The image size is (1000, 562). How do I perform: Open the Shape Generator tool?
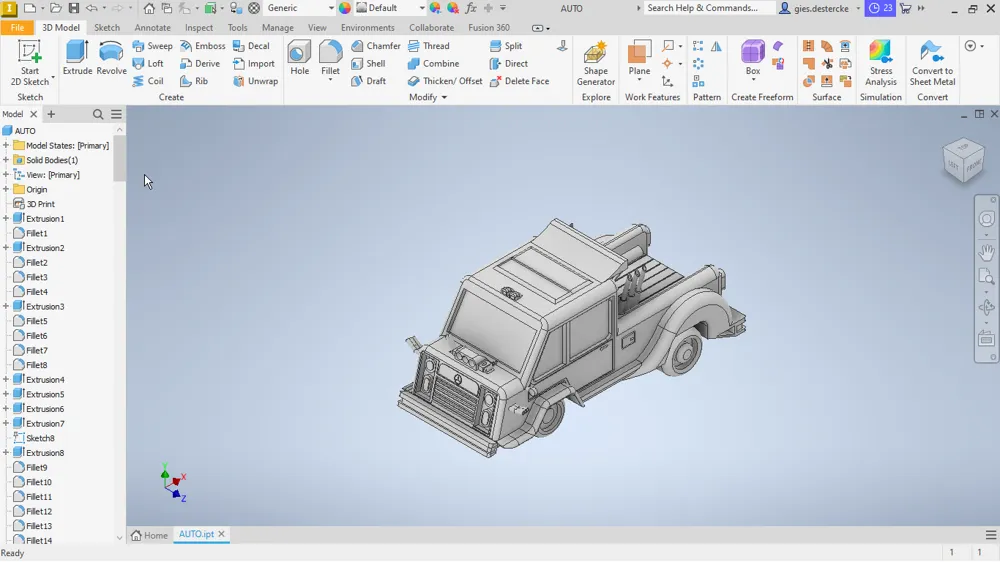596,63
